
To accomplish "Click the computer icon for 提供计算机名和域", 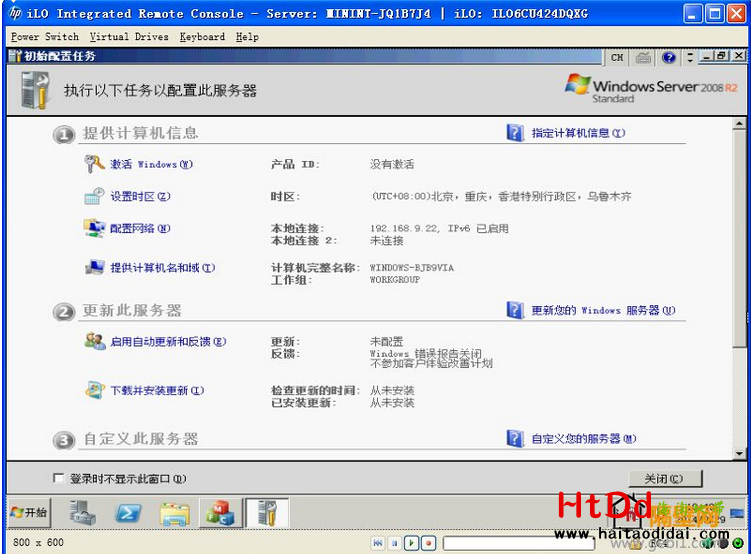I will pyautogui.click(x=94, y=267).
